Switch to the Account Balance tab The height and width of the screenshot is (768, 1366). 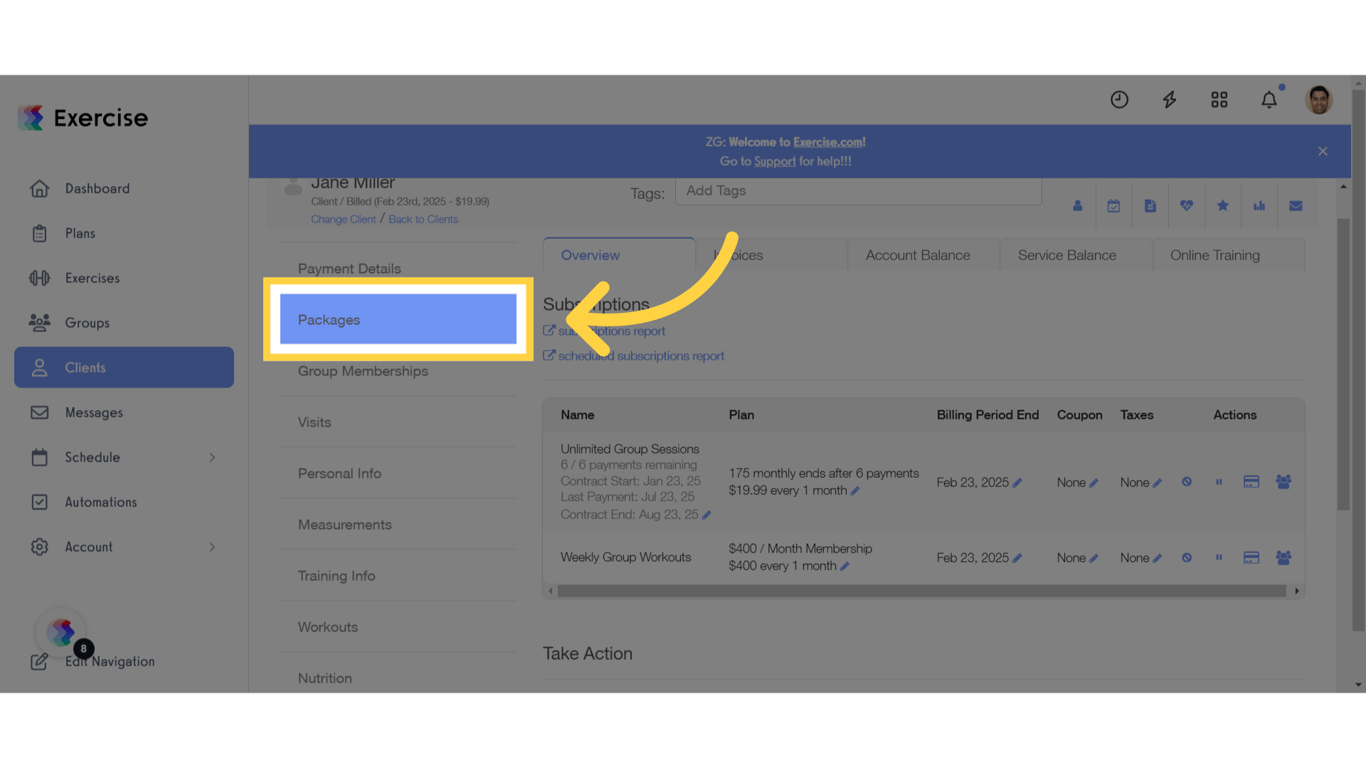(x=918, y=255)
